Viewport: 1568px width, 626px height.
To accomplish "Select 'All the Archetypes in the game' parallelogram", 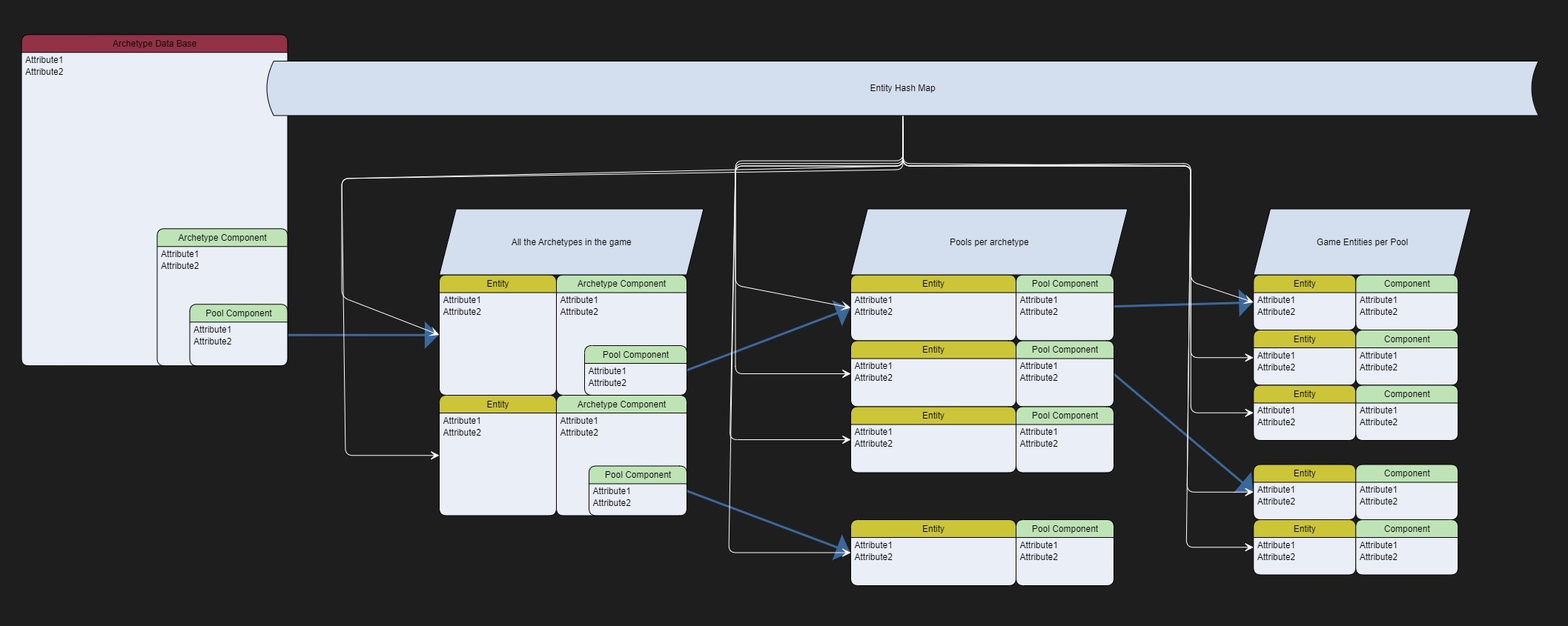I will coord(571,242).
